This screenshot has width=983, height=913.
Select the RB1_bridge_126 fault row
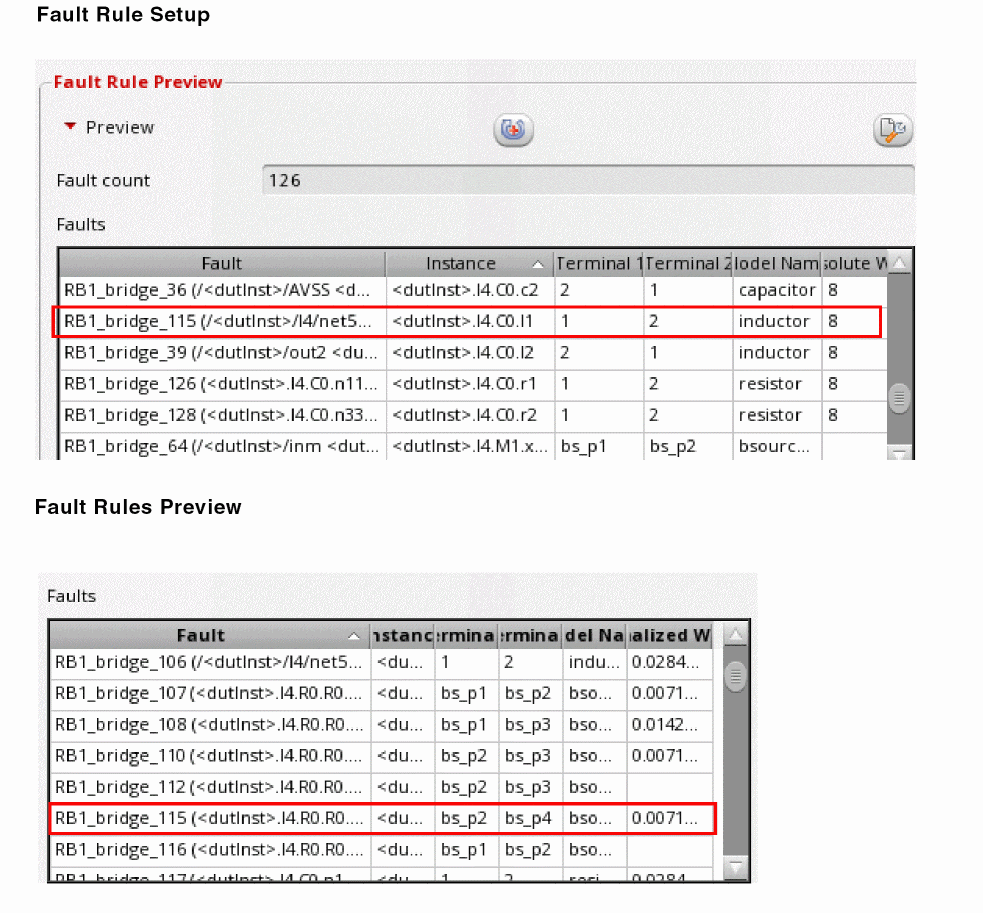[473, 384]
